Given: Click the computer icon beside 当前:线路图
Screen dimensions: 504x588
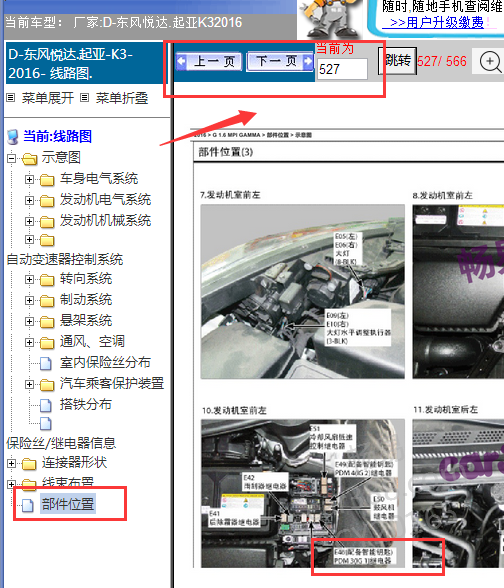Looking at the screenshot, I should [13, 137].
